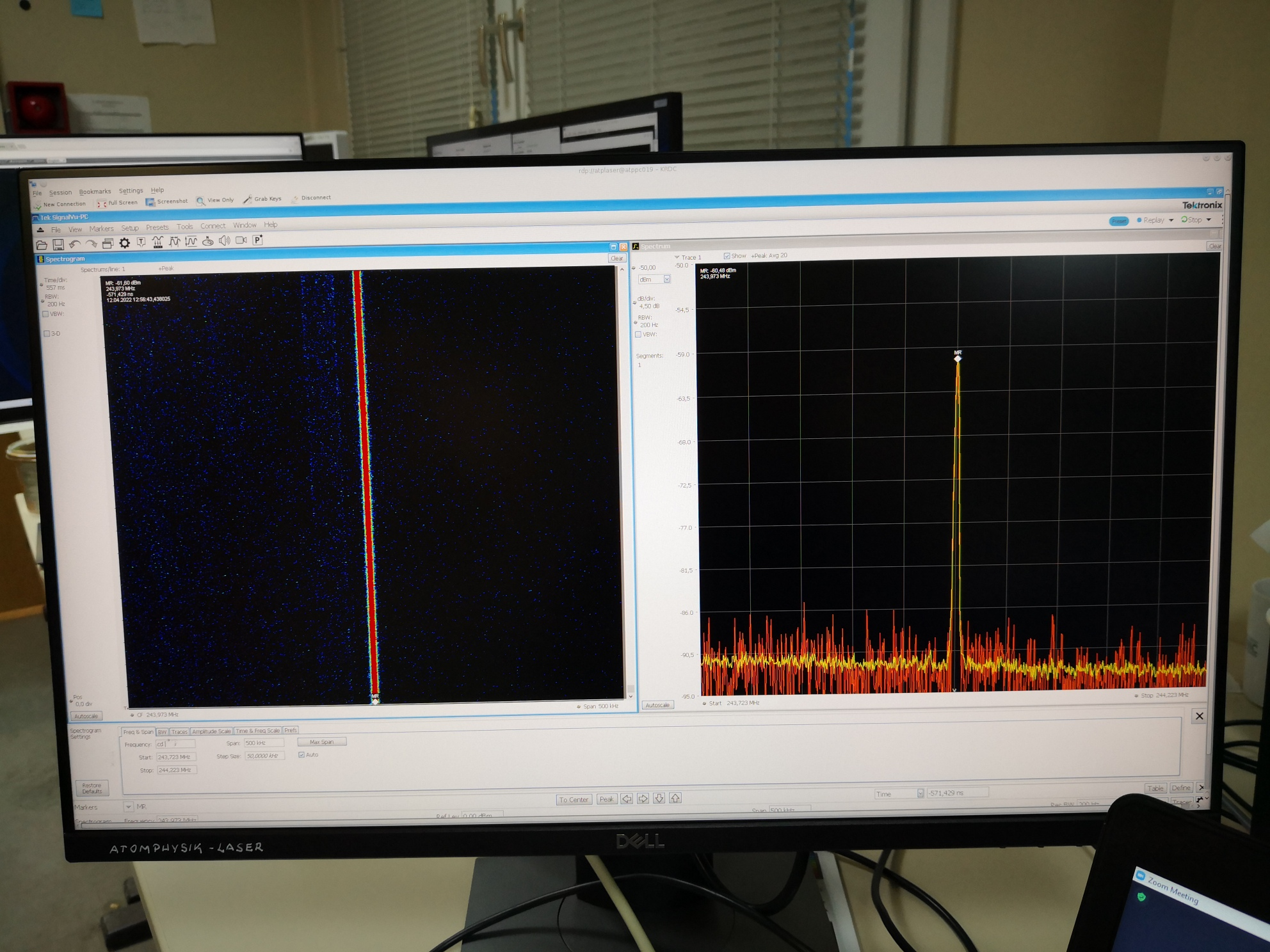Image resolution: width=1270 pixels, height=952 pixels.
Task: Open the Tools menu
Action: pyautogui.click(x=184, y=227)
